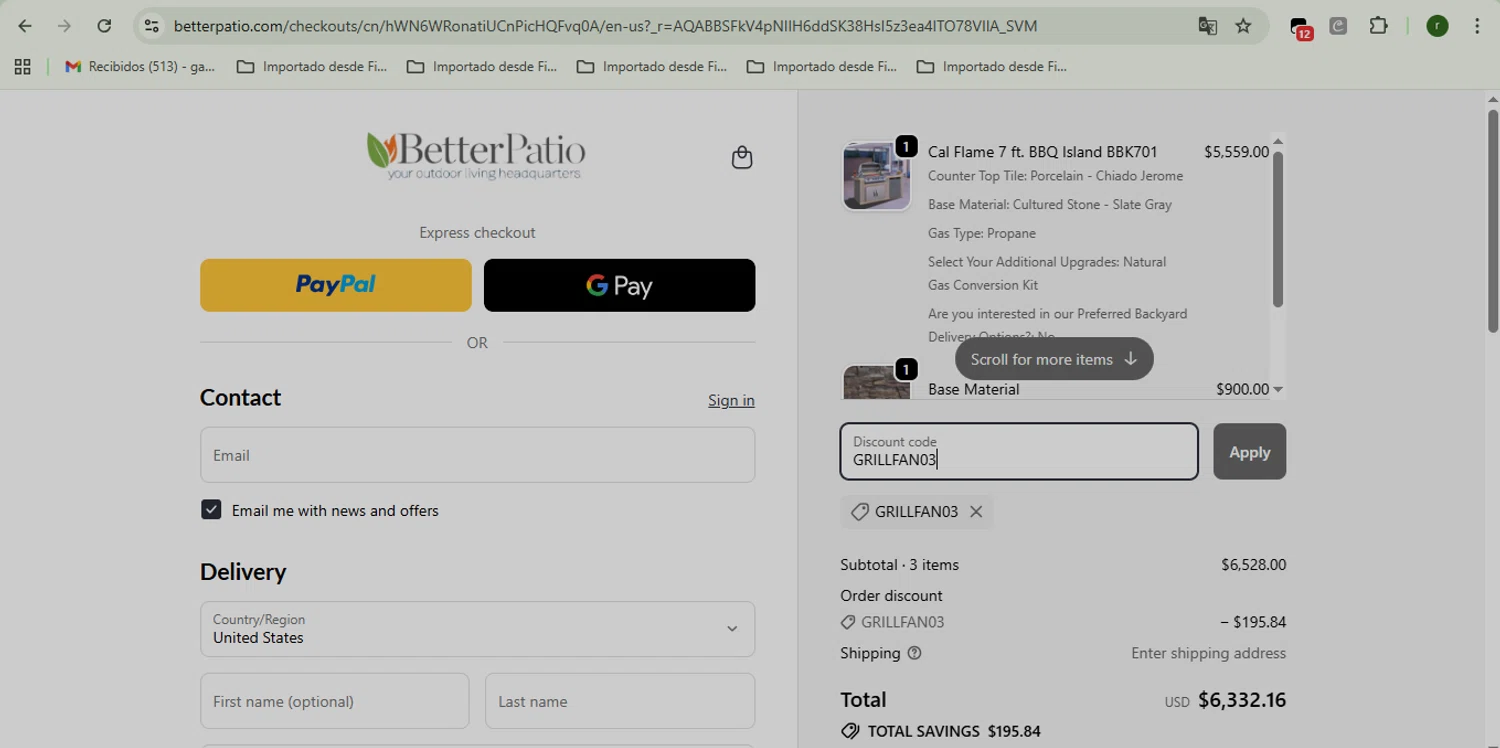
Task: Go forward in browser history
Action: tap(64, 26)
